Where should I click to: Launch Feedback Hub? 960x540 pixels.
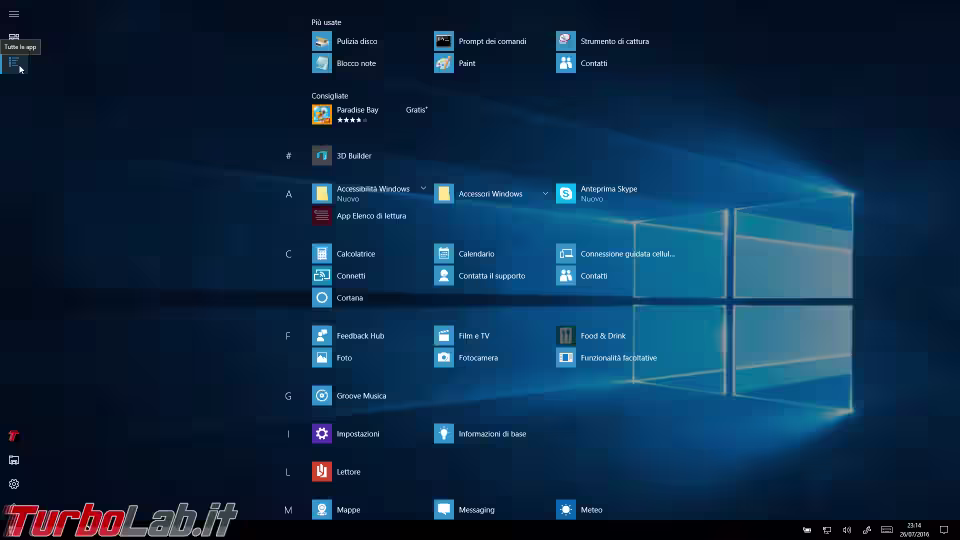pos(348,336)
